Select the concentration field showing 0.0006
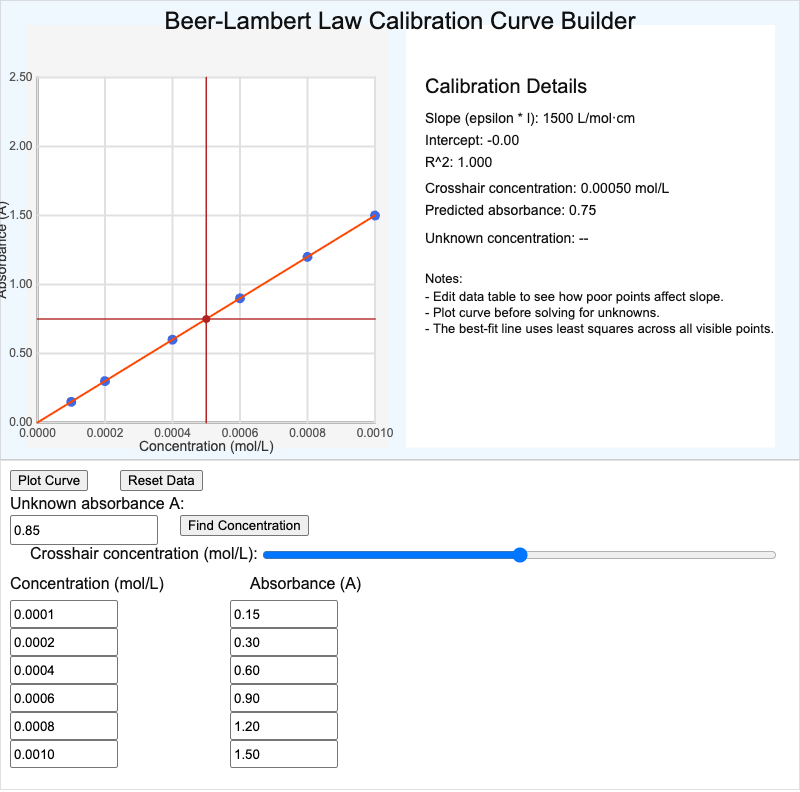 [63, 697]
